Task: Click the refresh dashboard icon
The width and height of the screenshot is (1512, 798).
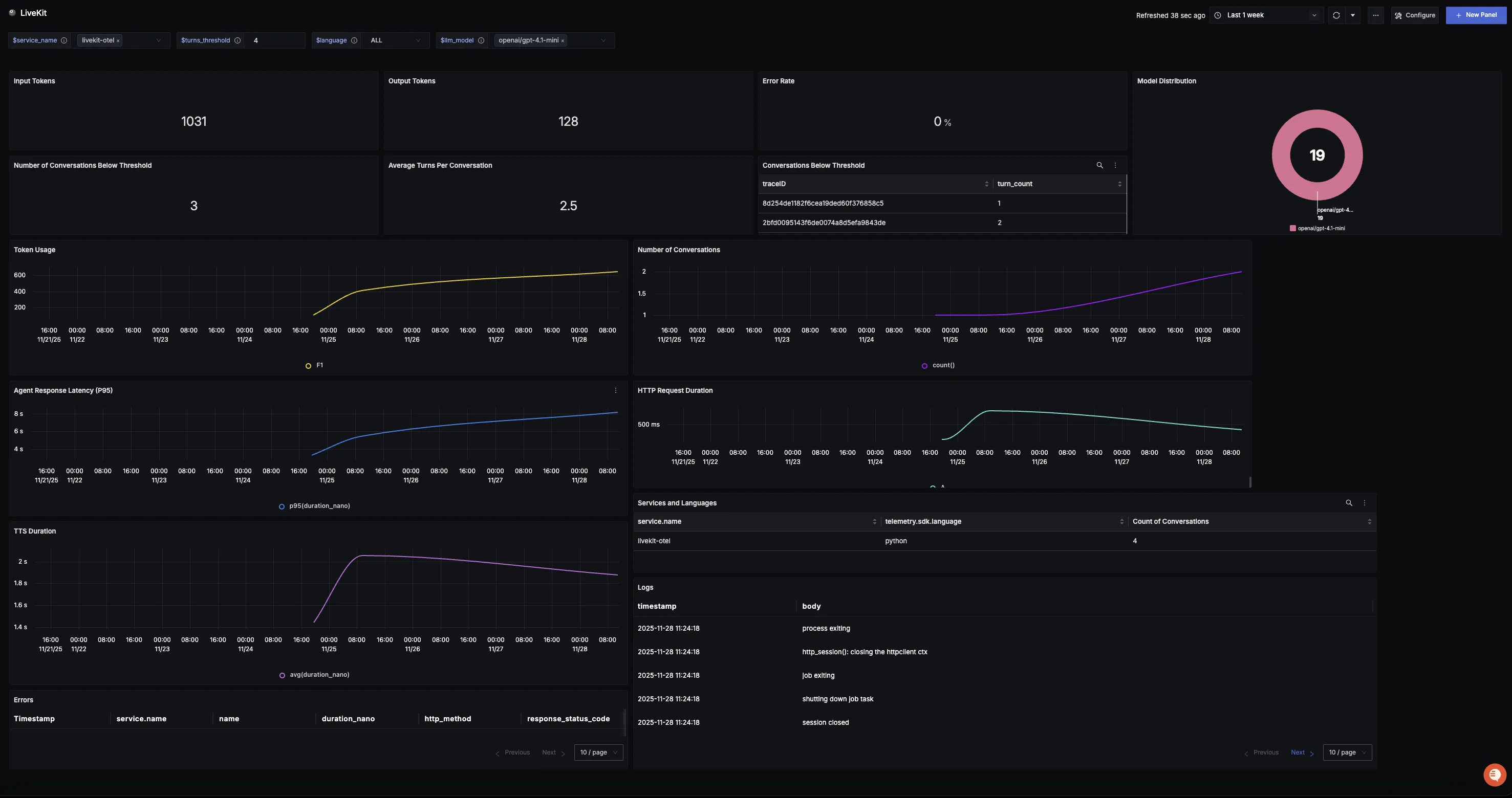Action: pos(1336,15)
